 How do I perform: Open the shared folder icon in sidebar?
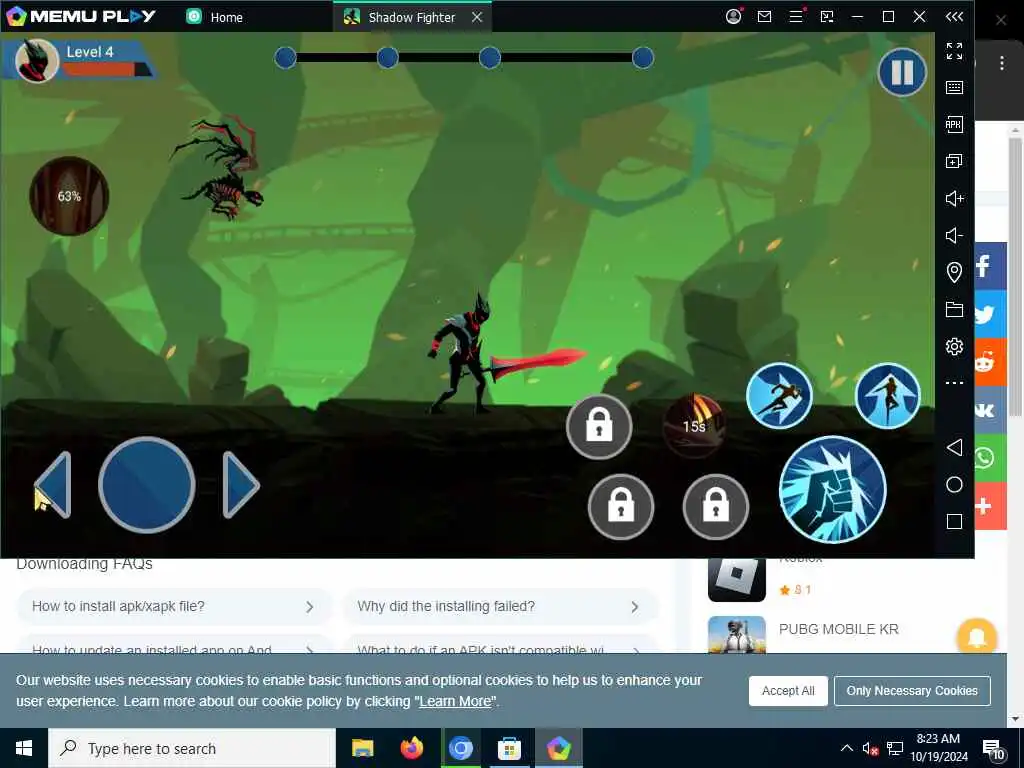pyautogui.click(x=954, y=310)
